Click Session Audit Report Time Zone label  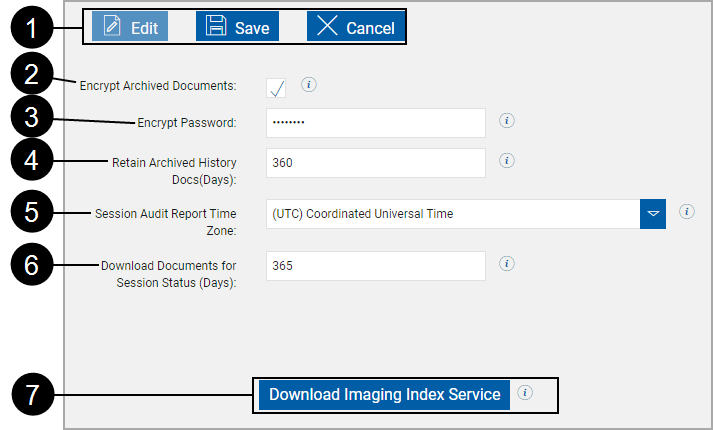pyautogui.click(x=166, y=222)
